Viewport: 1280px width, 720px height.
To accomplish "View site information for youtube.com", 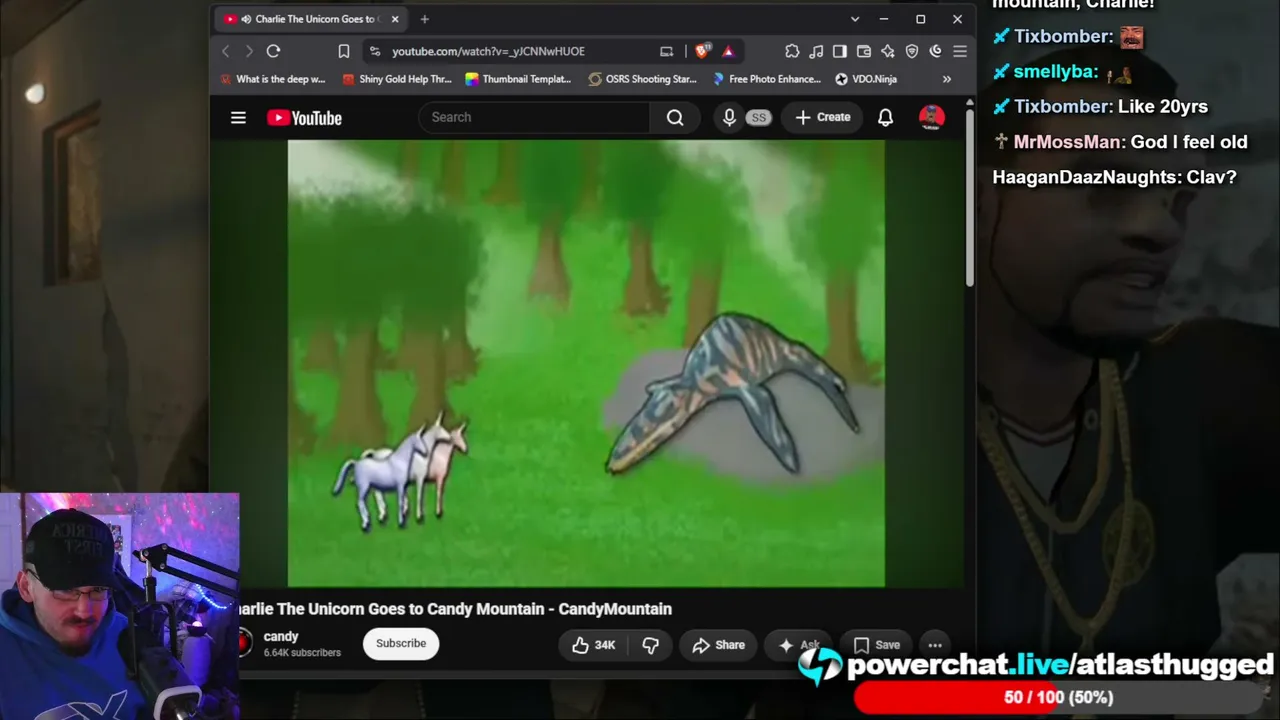I will pyautogui.click(x=374, y=51).
